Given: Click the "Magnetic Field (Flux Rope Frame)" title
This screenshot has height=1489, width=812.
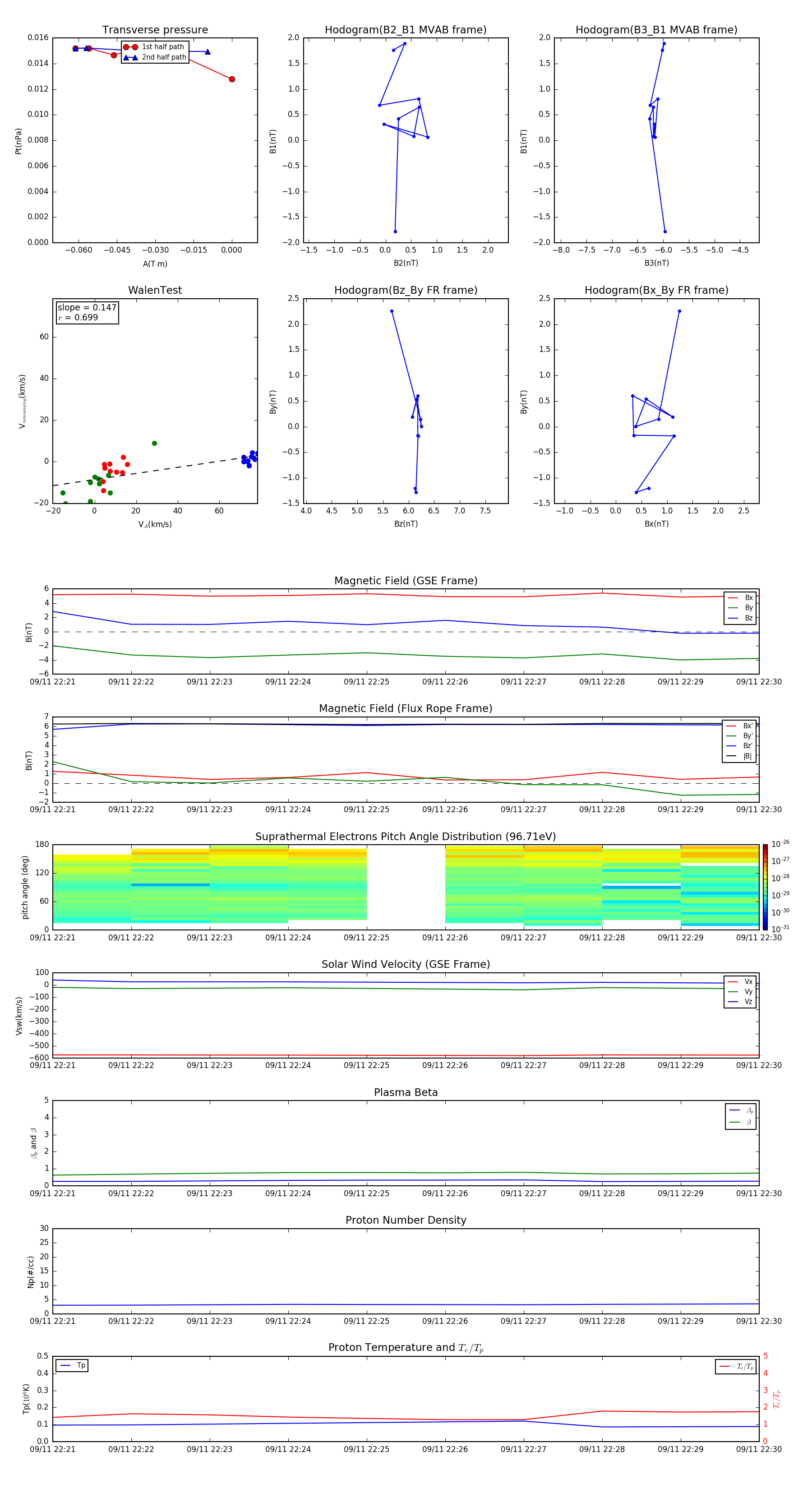Looking at the screenshot, I should [406, 709].
